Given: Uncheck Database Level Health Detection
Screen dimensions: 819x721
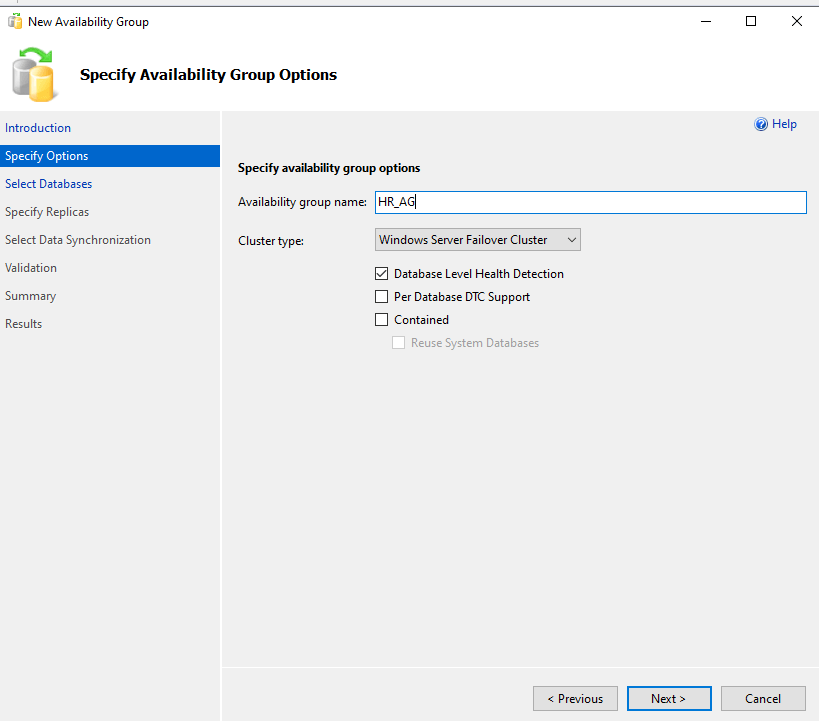Looking at the screenshot, I should click(x=381, y=273).
